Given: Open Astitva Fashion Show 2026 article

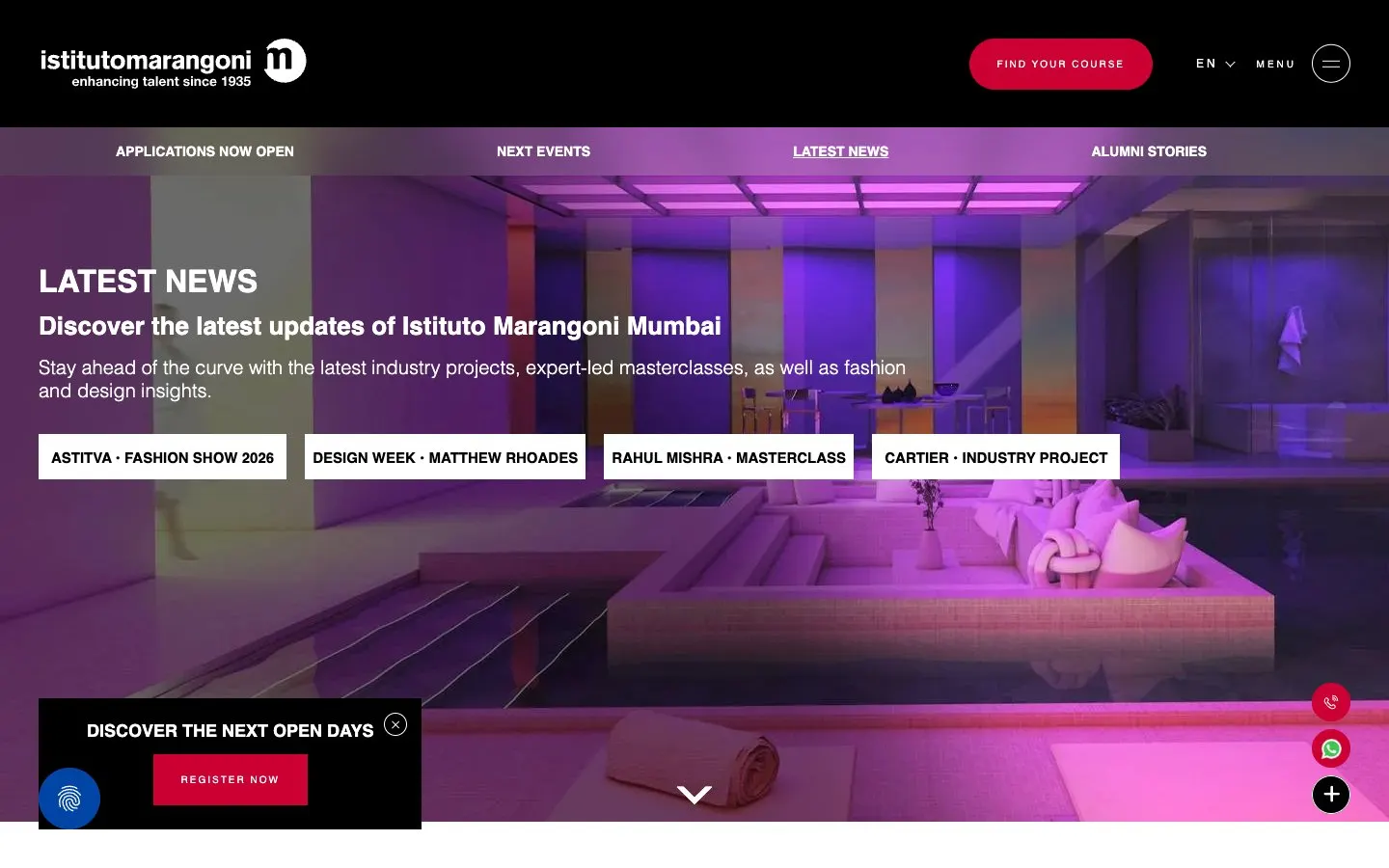Looking at the screenshot, I should pos(162,457).
